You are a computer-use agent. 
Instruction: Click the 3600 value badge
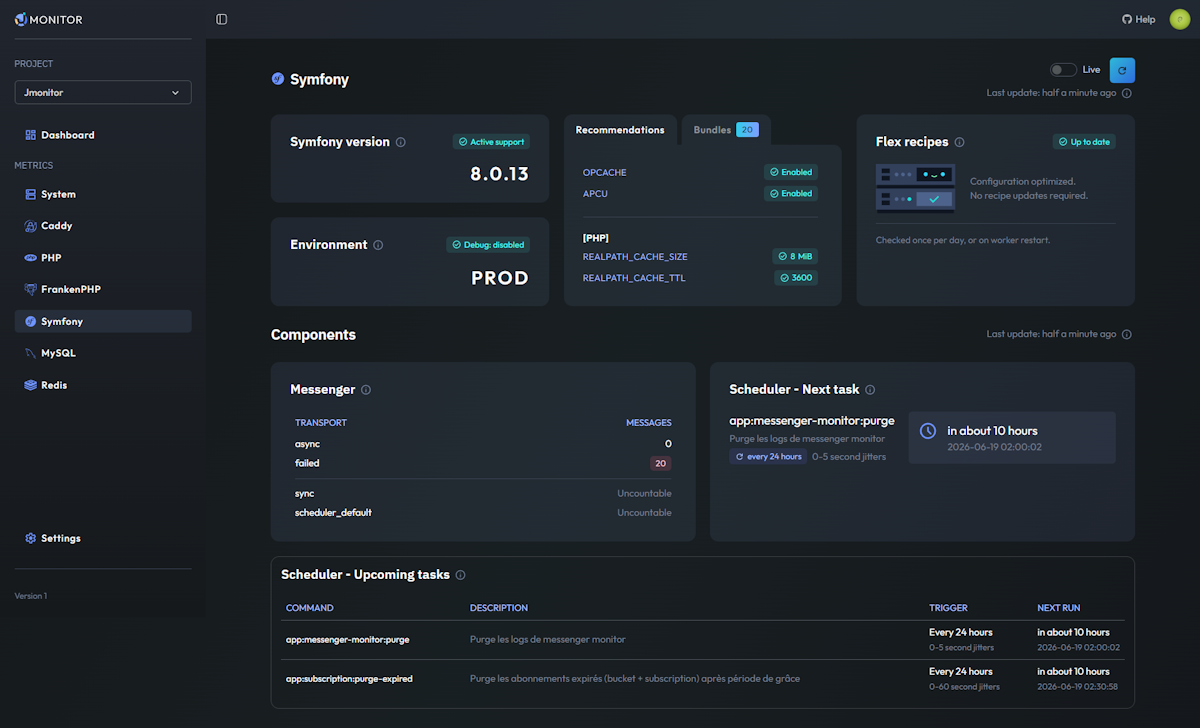(796, 278)
